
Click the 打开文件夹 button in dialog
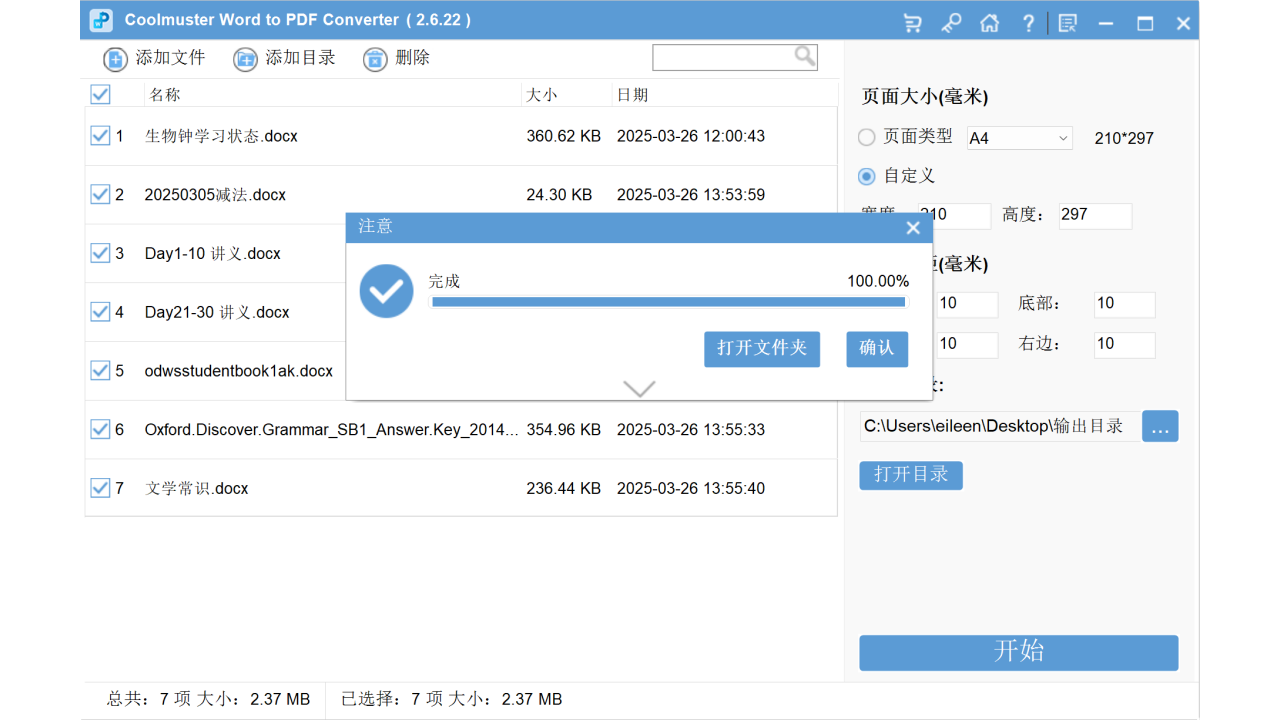coord(762,349)
